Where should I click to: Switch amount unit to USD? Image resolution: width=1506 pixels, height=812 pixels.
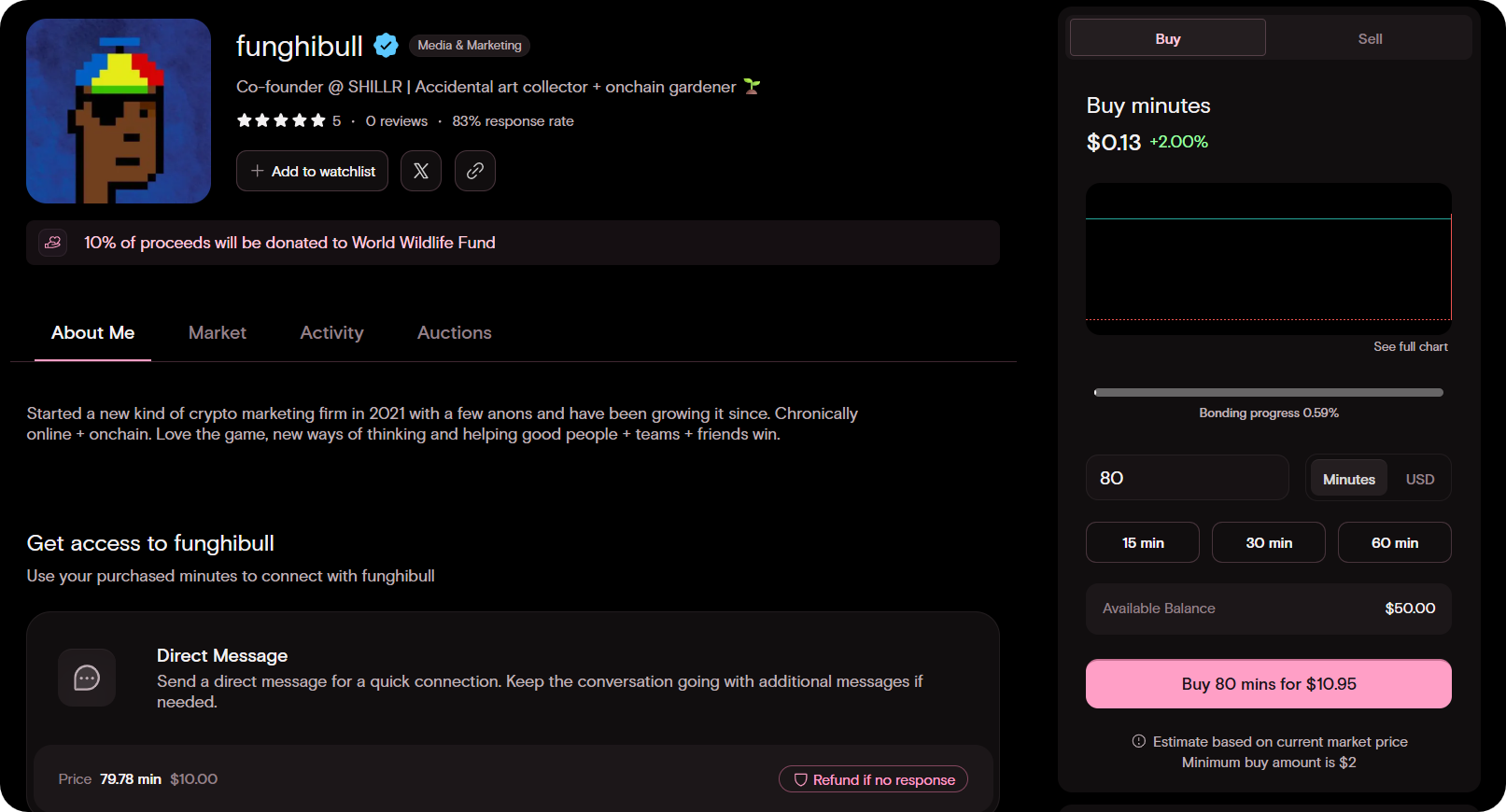(x=1419, y=479)
